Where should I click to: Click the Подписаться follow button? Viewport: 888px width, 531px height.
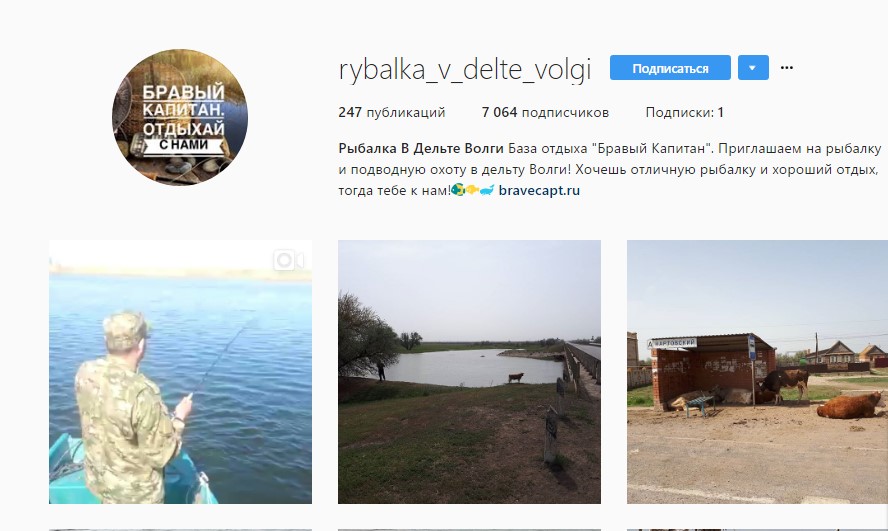point(670,68)
